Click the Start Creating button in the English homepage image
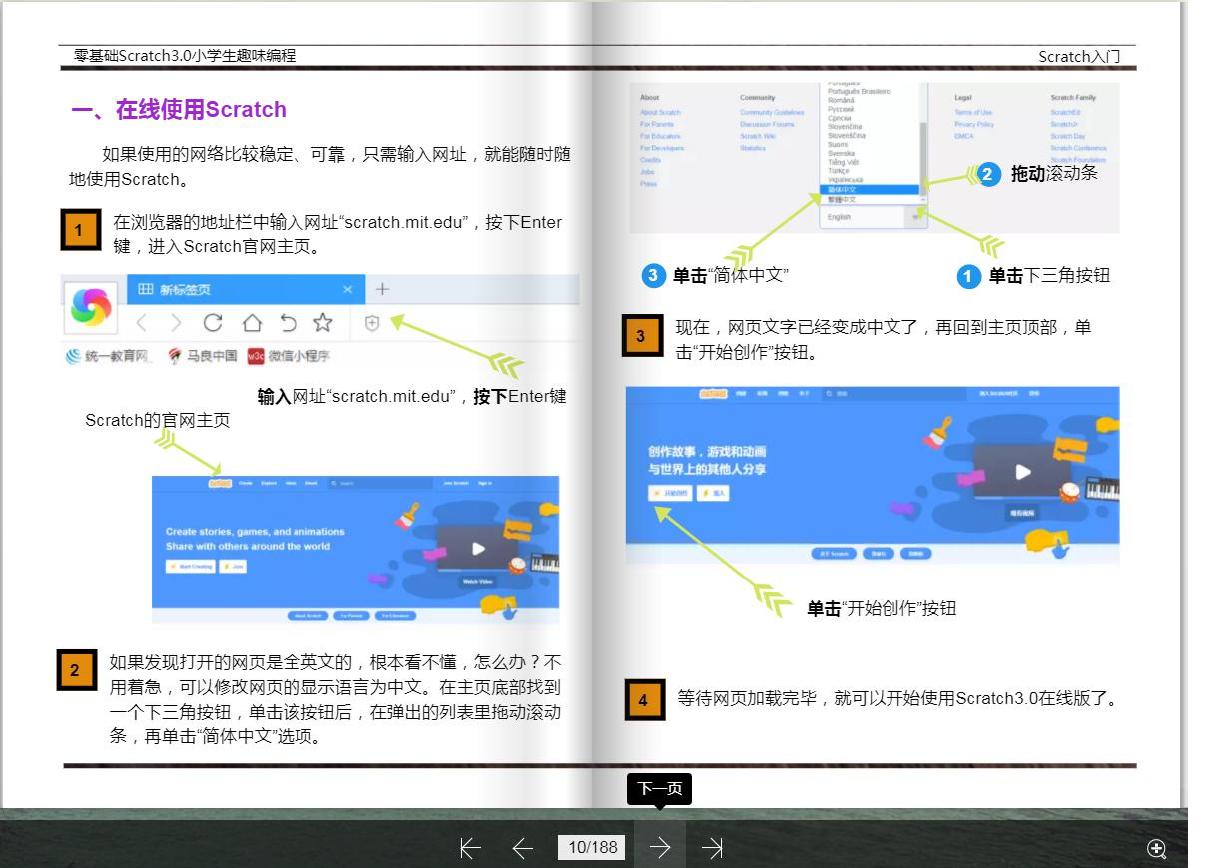 [190, 566]
